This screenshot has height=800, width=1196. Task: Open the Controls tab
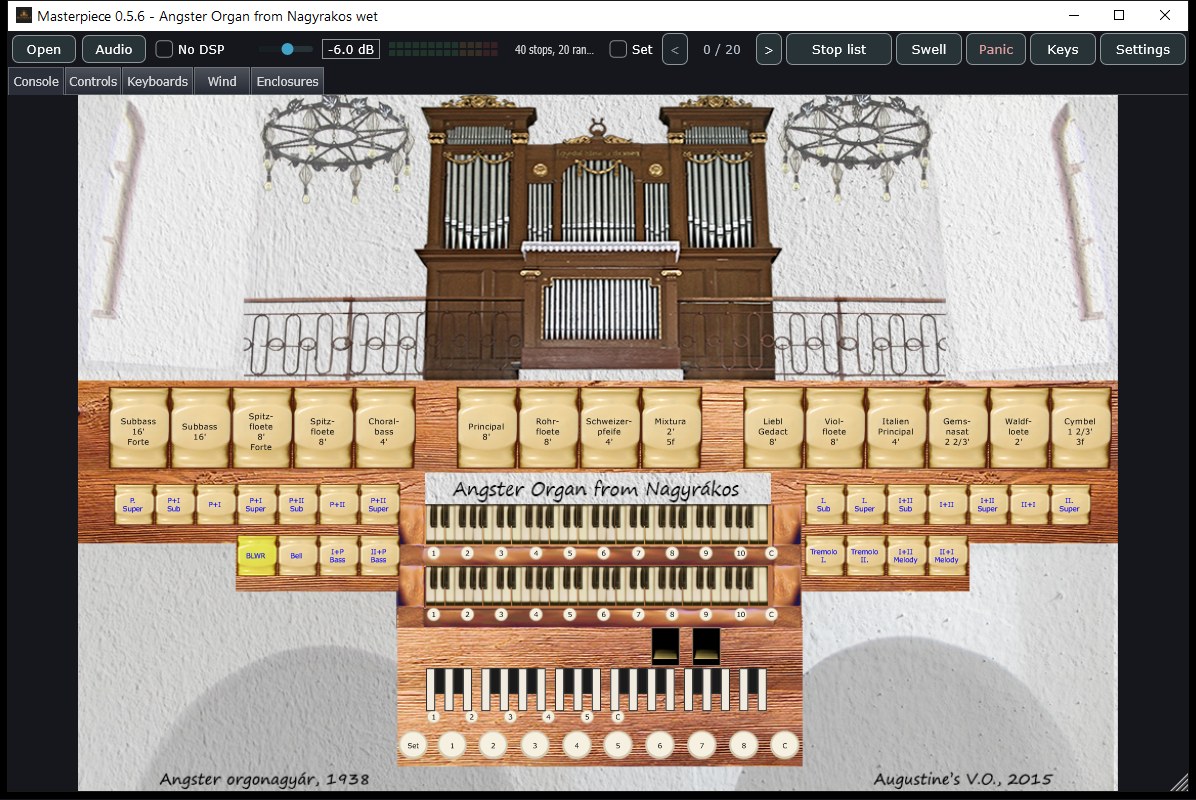[93, 82]
